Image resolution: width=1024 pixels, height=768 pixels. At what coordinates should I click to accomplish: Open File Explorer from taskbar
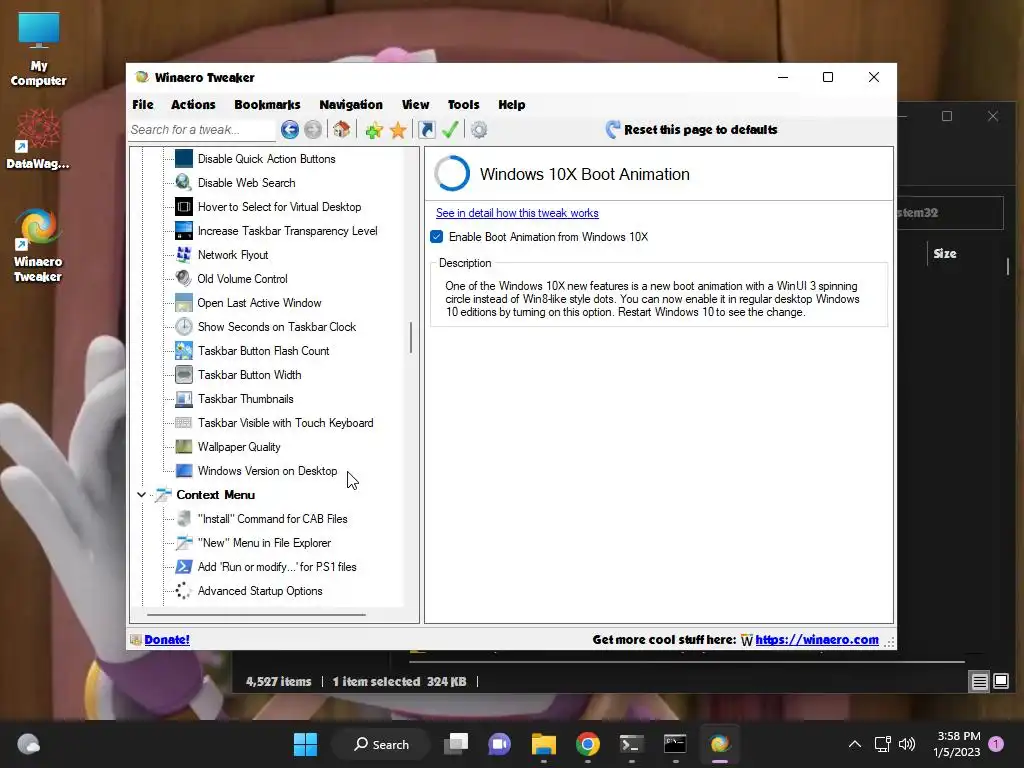point(543,744)
